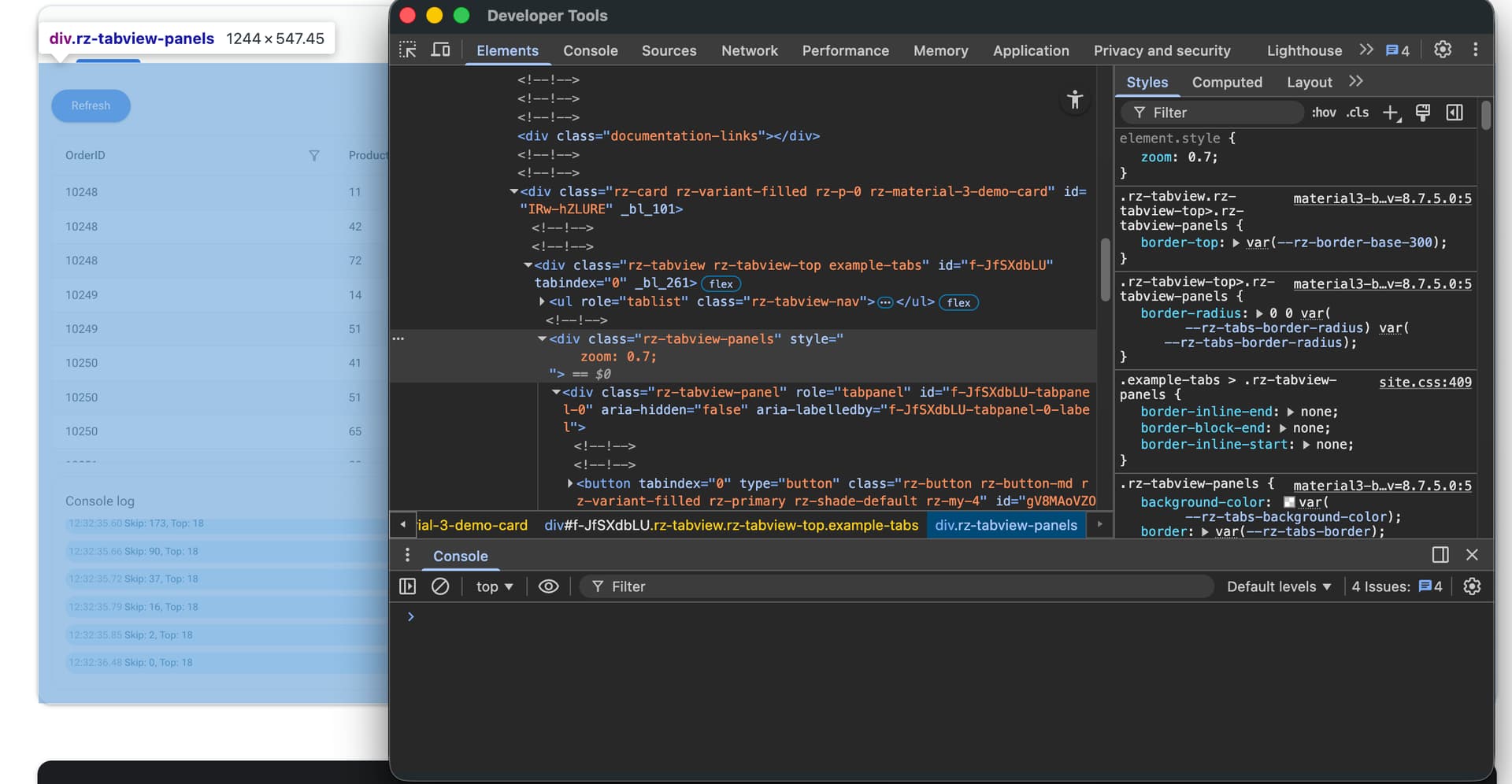Toggle the :hov element state panel

click(x=1323, y=113)
